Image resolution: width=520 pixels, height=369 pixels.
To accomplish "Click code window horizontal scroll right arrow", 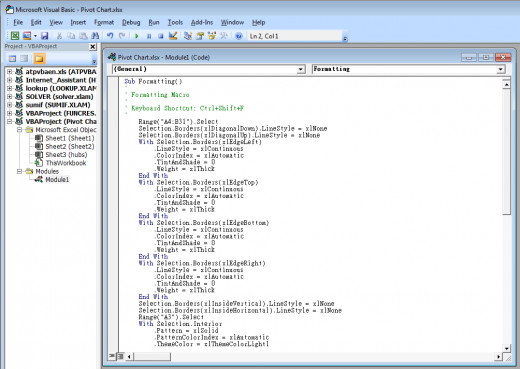I will coord(498,357).
